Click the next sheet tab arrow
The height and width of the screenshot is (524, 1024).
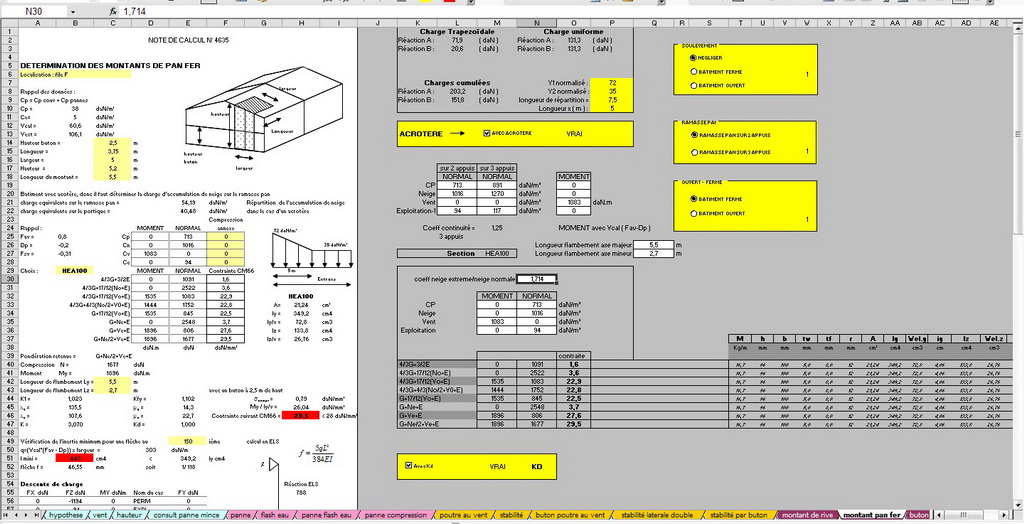[x=27, y=516]
